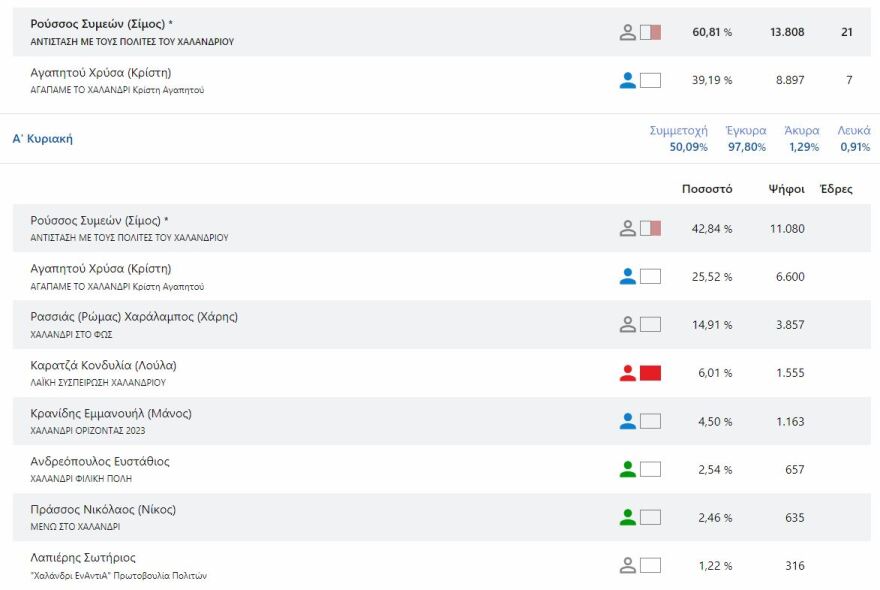Click blue person icon beside Αγαπητού 39,19 % row
The image size is (880, 590).
[x=628, y=80]
